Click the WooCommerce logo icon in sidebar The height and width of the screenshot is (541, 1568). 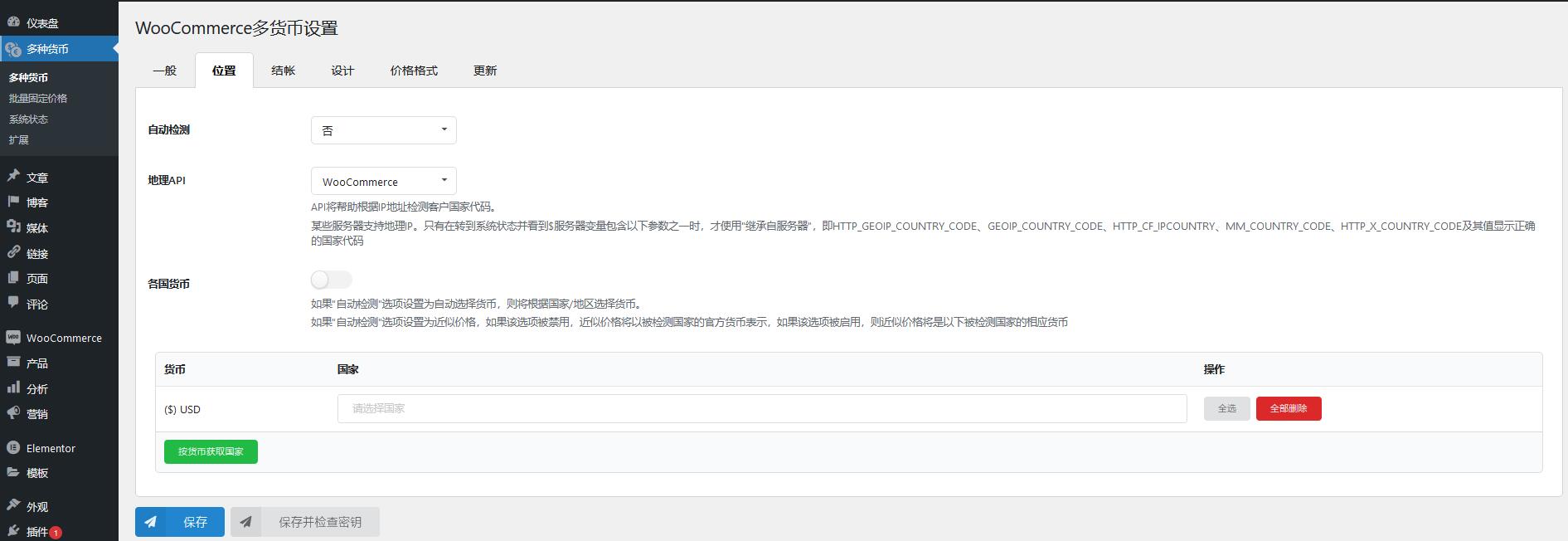pos(13,337)
